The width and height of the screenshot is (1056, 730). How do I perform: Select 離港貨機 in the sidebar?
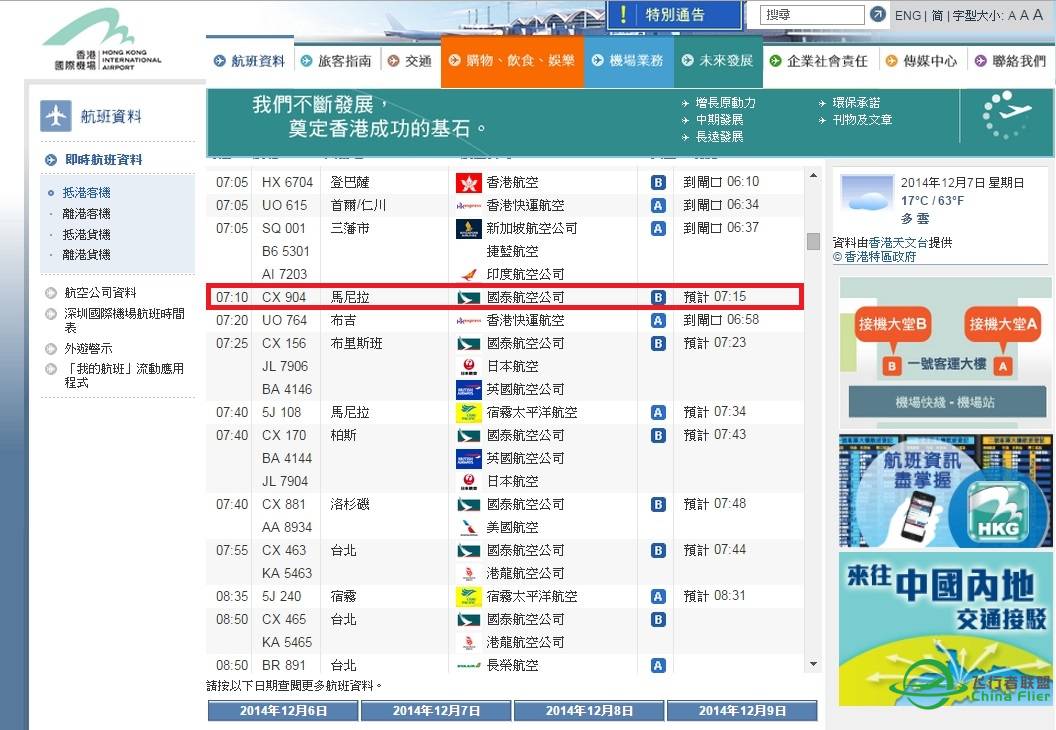[86, 255]
